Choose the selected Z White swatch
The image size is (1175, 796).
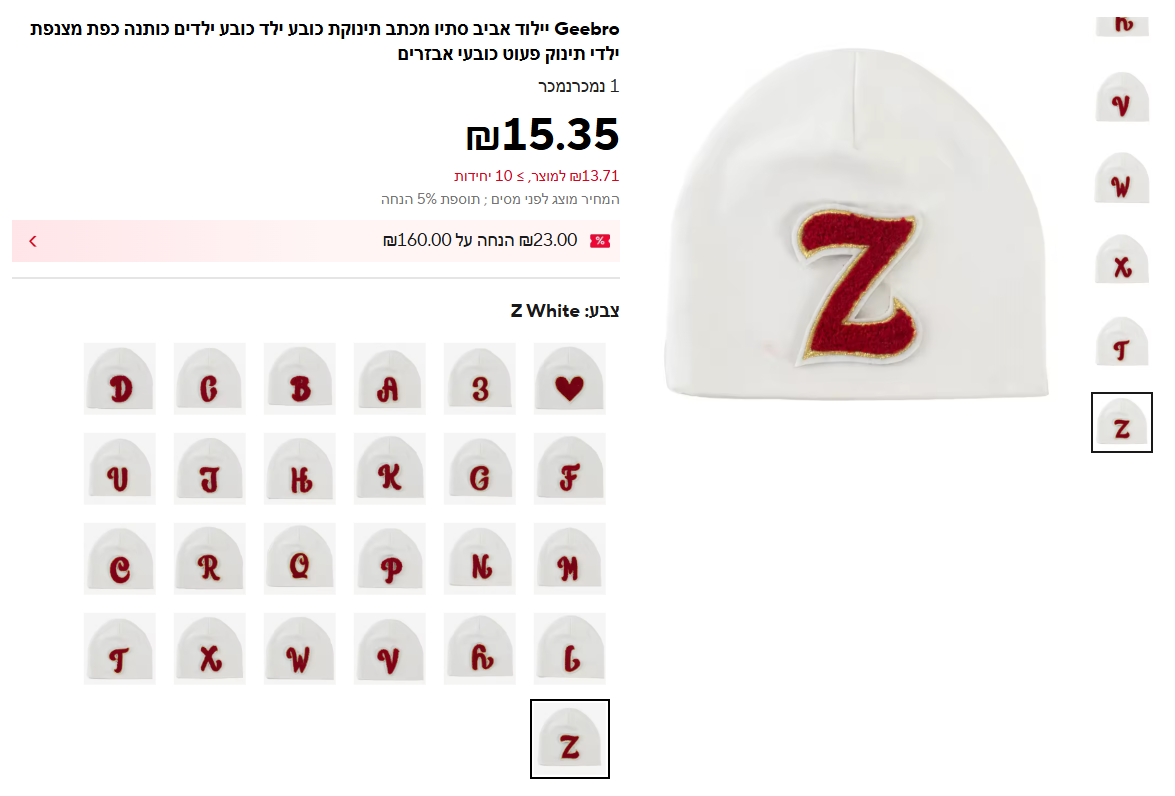570,739
